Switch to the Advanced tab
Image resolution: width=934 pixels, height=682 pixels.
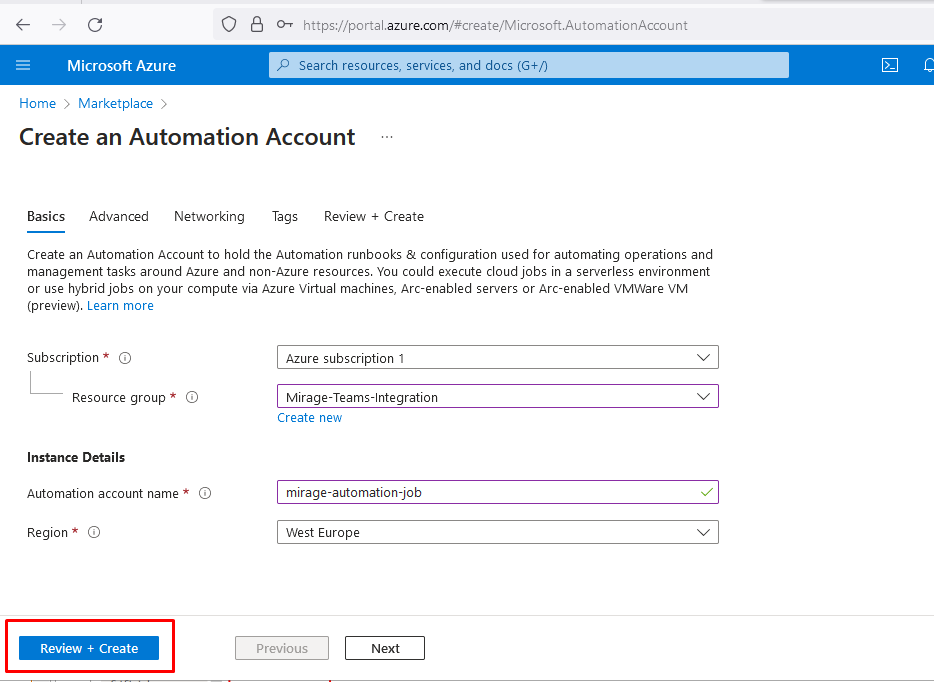(x=119, y=216)
